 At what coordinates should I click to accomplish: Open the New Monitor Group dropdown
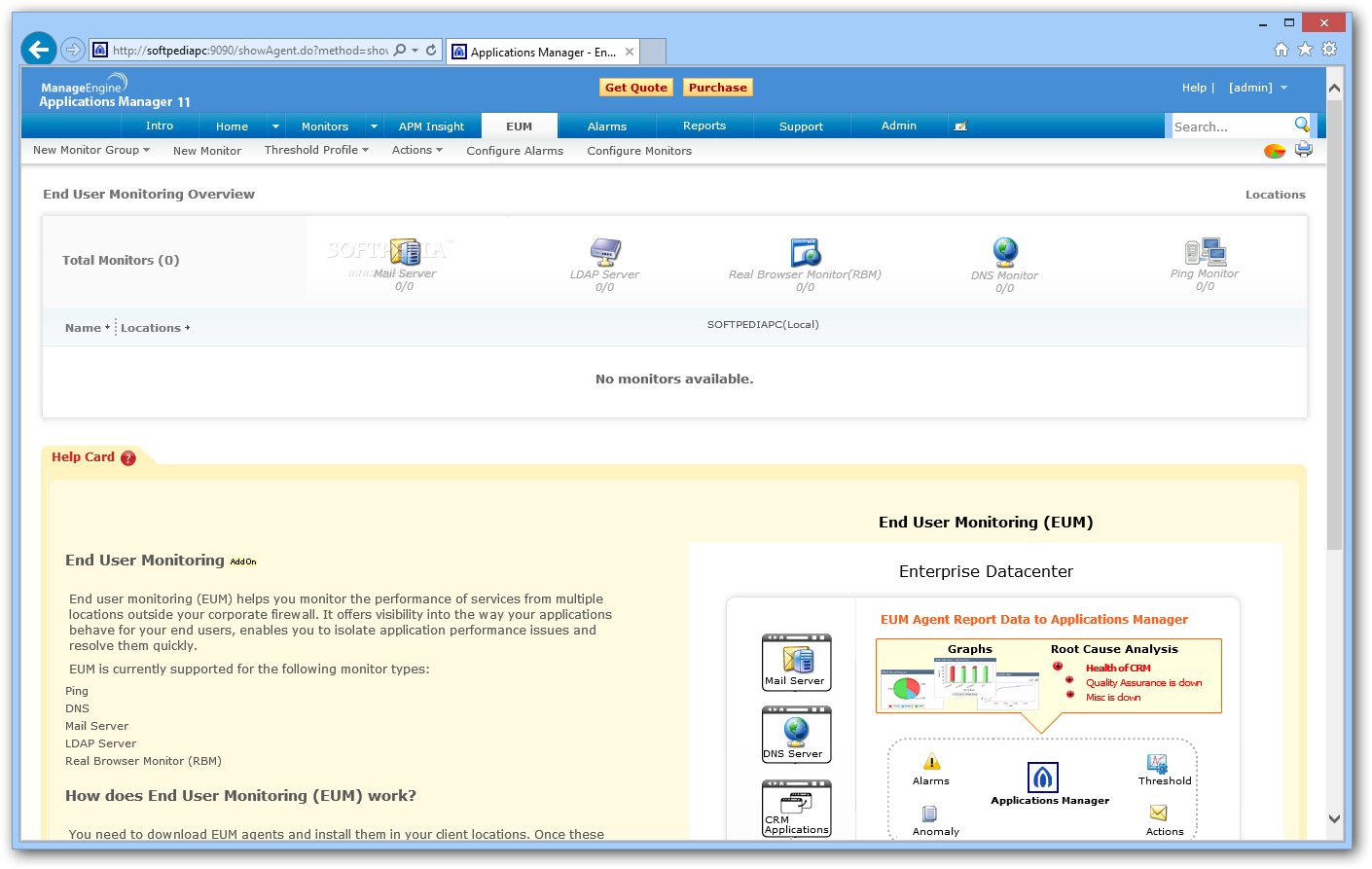click(91, 150)
